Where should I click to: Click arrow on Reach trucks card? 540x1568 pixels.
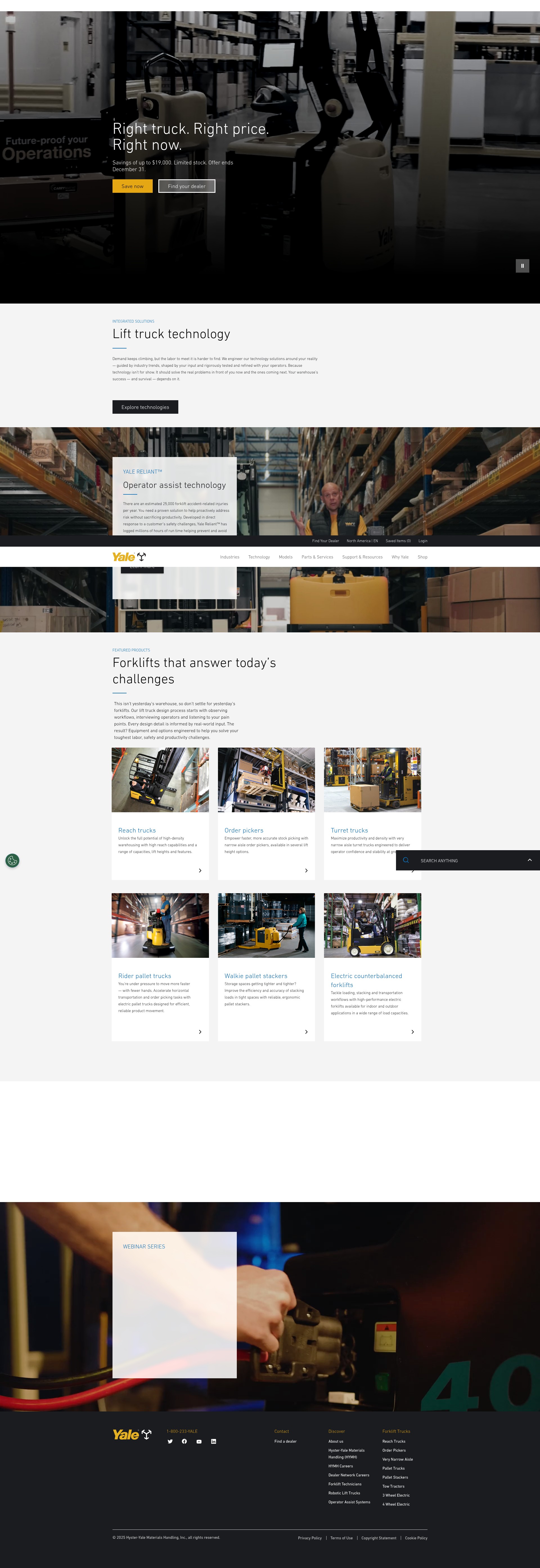tap(200, 870)
